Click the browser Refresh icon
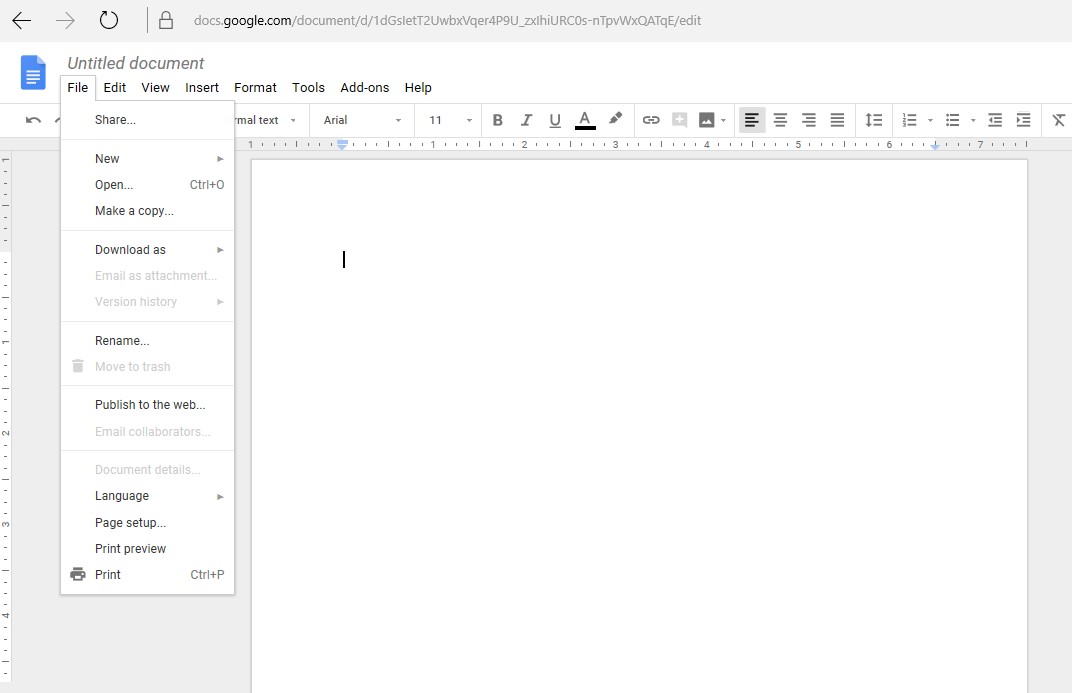1072x693 pixels. coord(109,20)
